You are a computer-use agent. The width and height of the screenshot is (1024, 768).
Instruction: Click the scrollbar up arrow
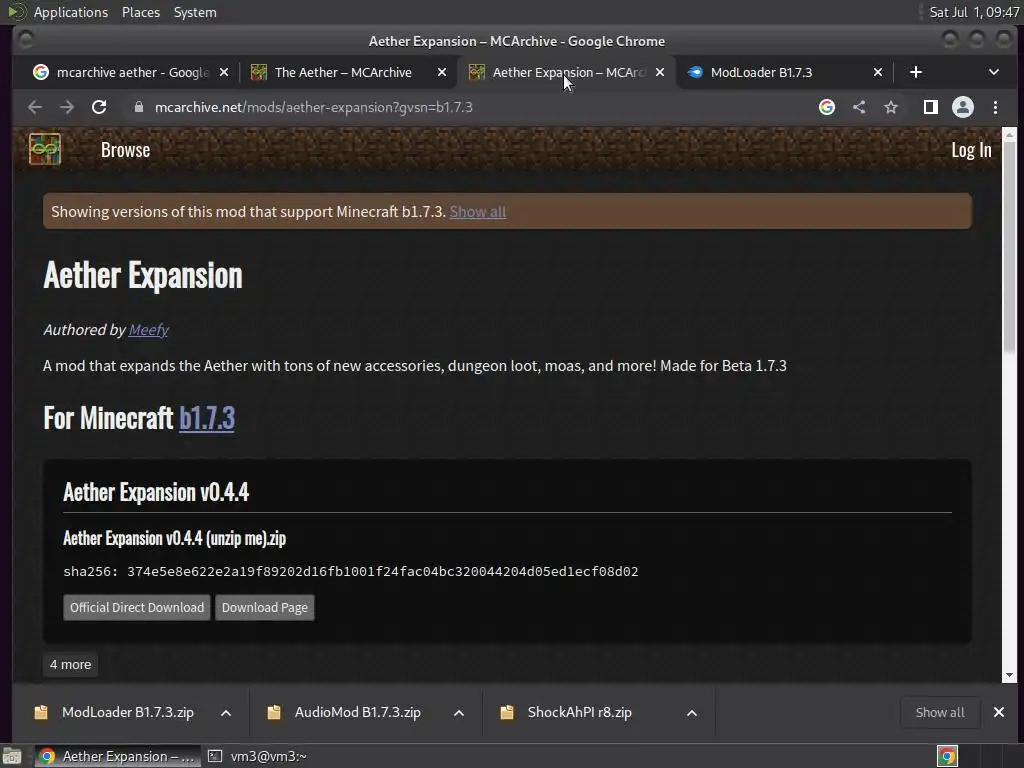coord(1010,135)
